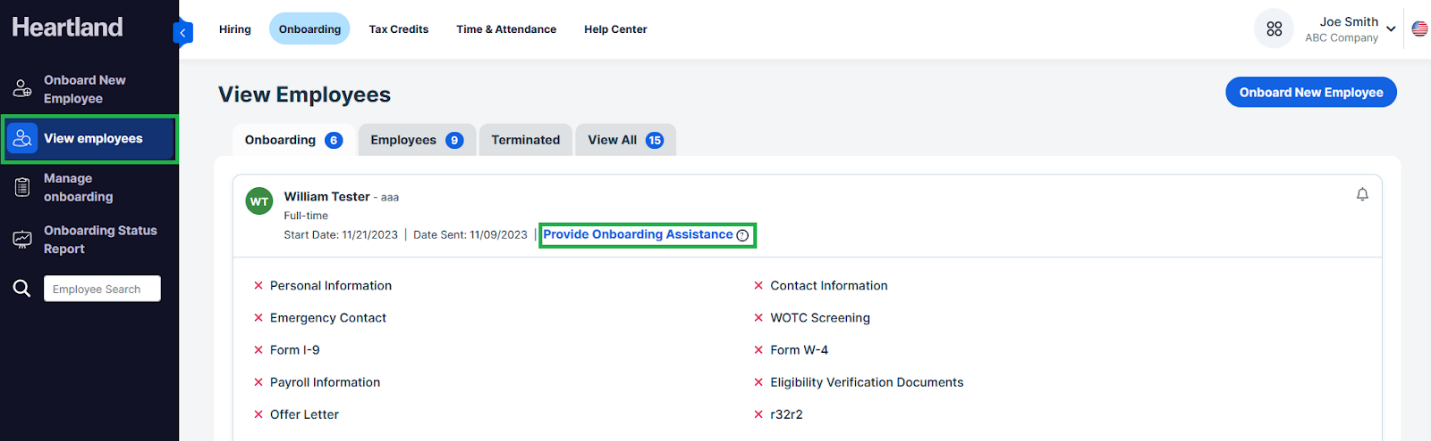Click the Form W-4 item
Screen dimensions: 1431x441
(799, 350)
